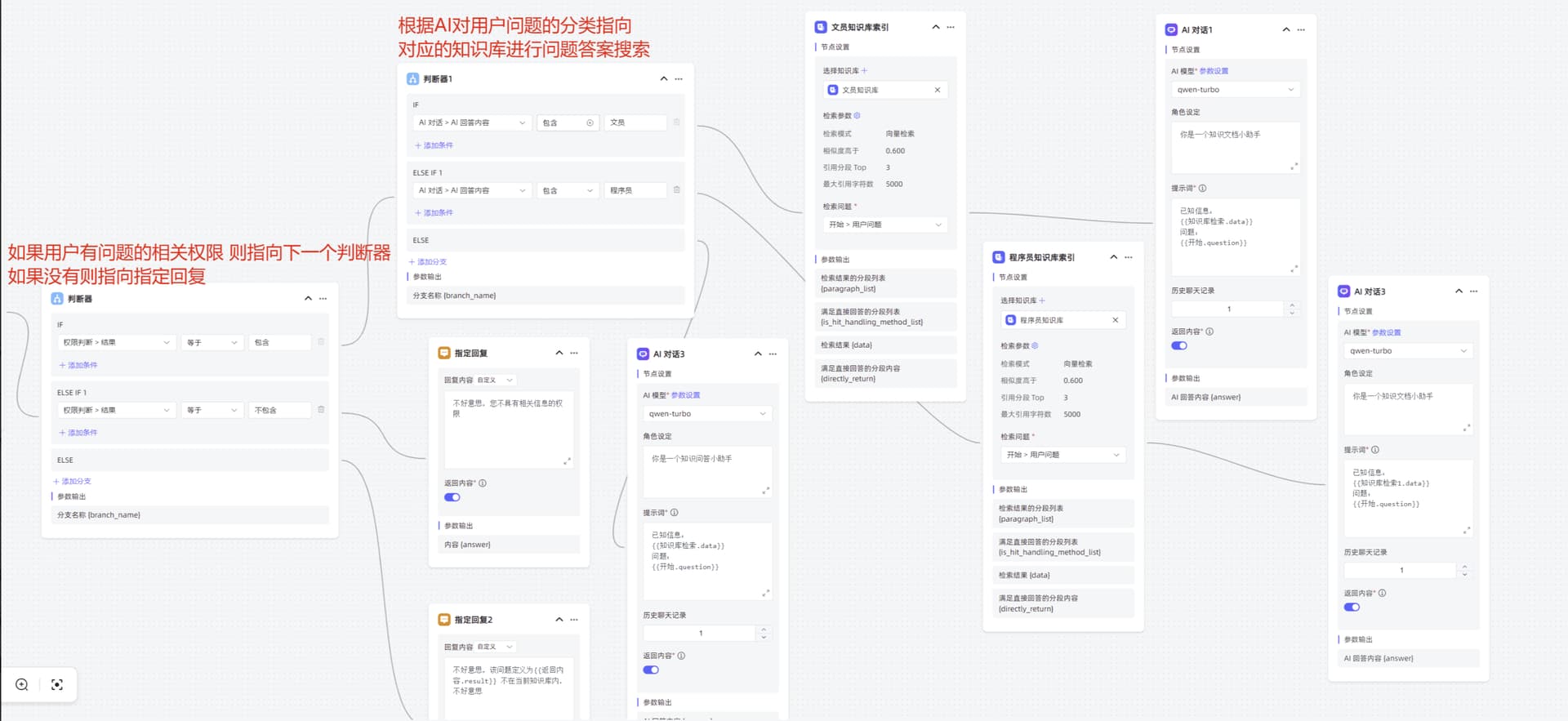Open the 等于 operator dropdown in ELSE IF 1 of 判断器

(212, 410)
